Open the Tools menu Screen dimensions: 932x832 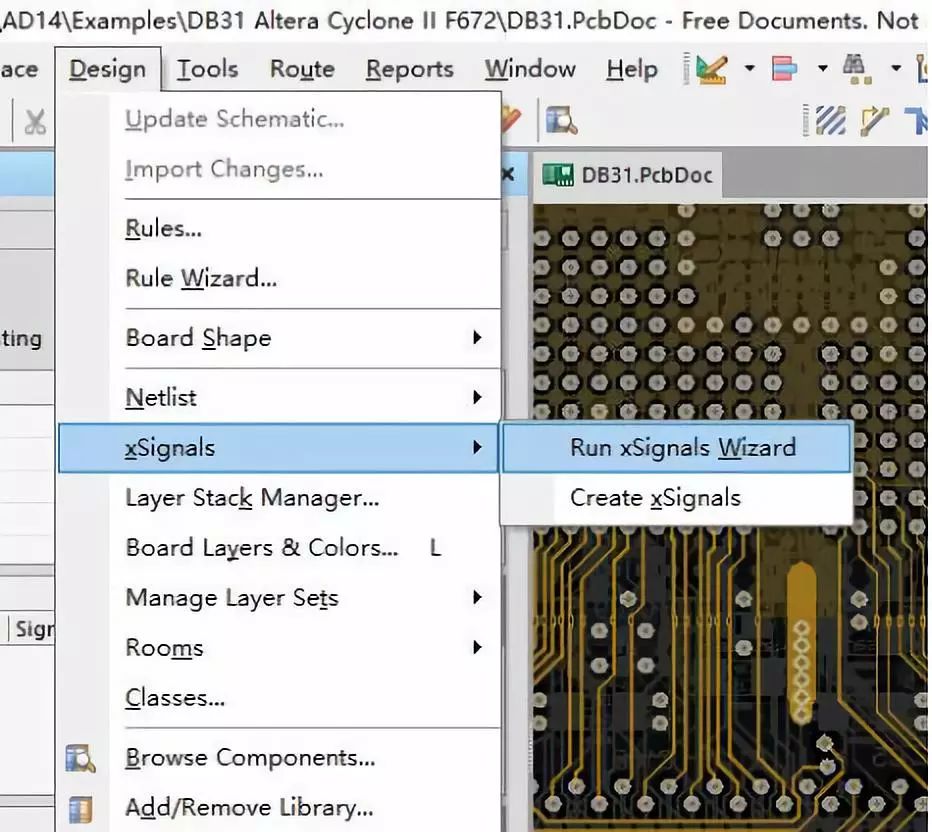(207, 69)
